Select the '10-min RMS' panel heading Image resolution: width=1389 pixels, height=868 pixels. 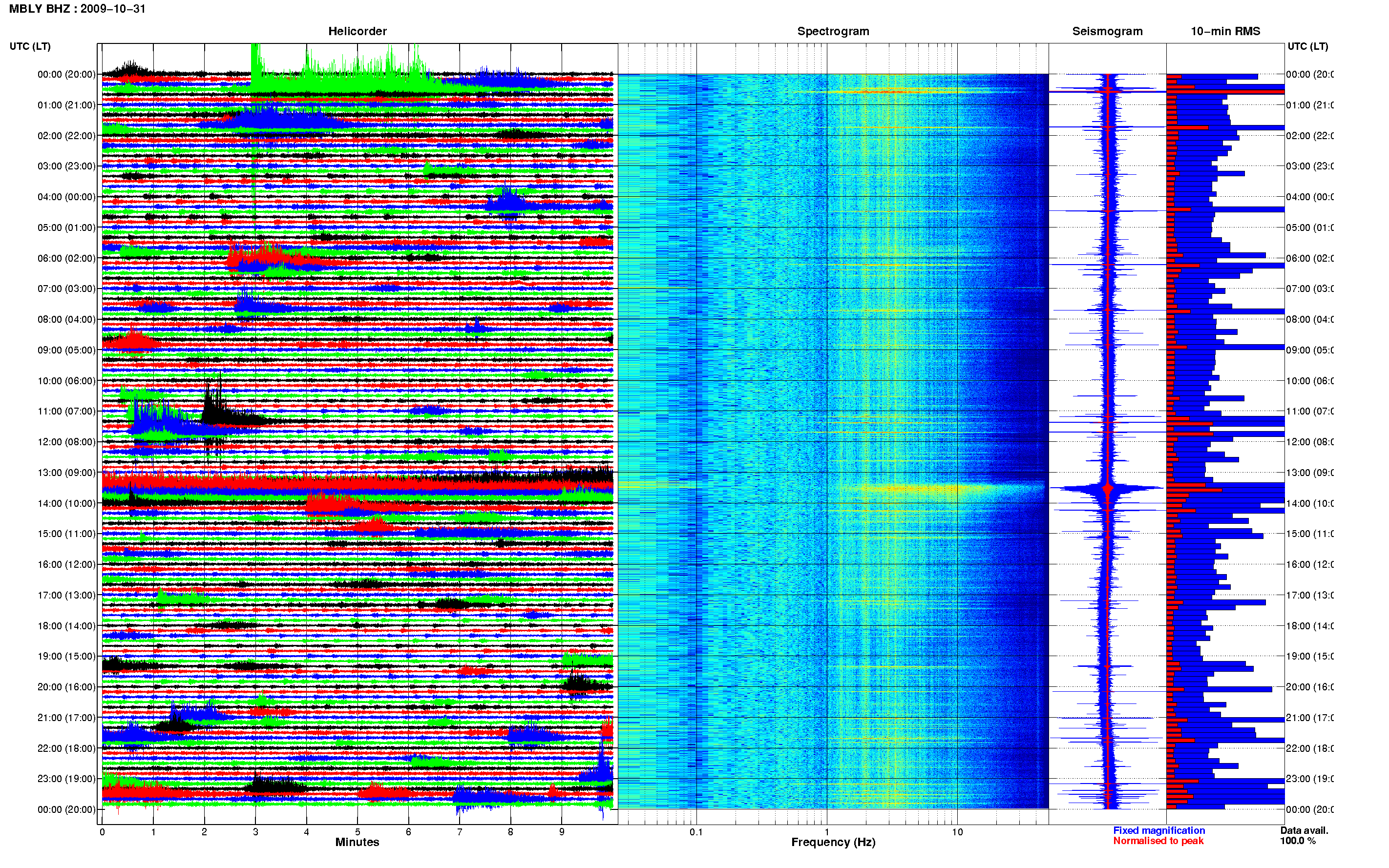point(1225,31)
